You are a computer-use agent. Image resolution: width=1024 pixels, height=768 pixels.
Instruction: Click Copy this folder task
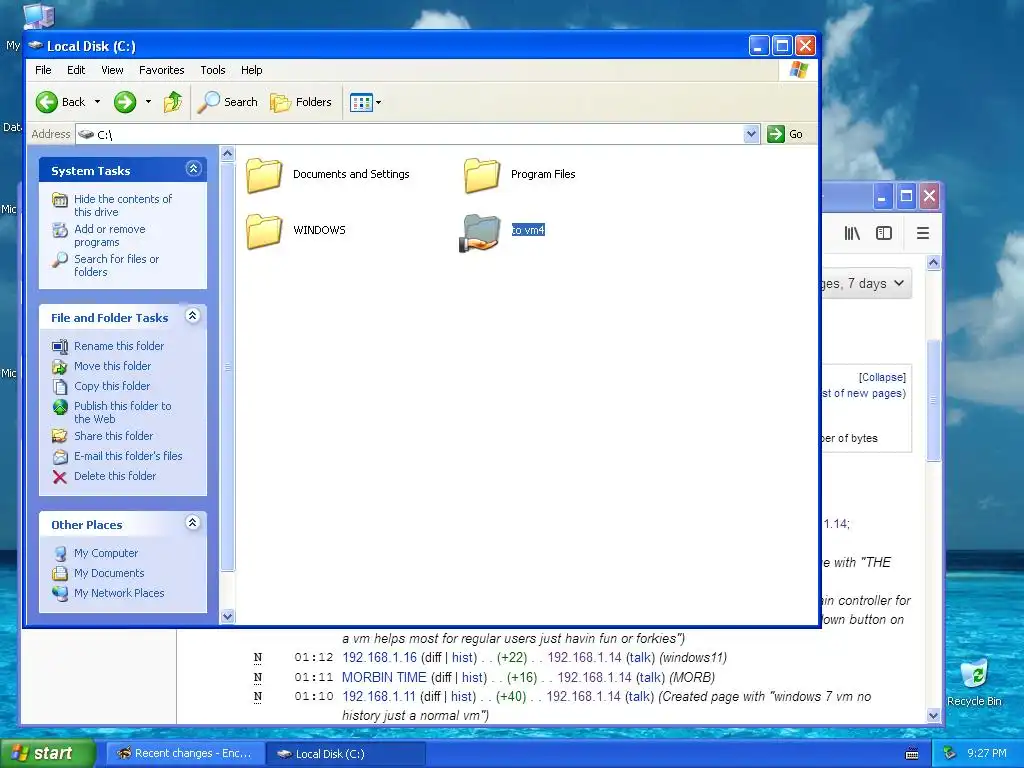(x=112, y=386)
